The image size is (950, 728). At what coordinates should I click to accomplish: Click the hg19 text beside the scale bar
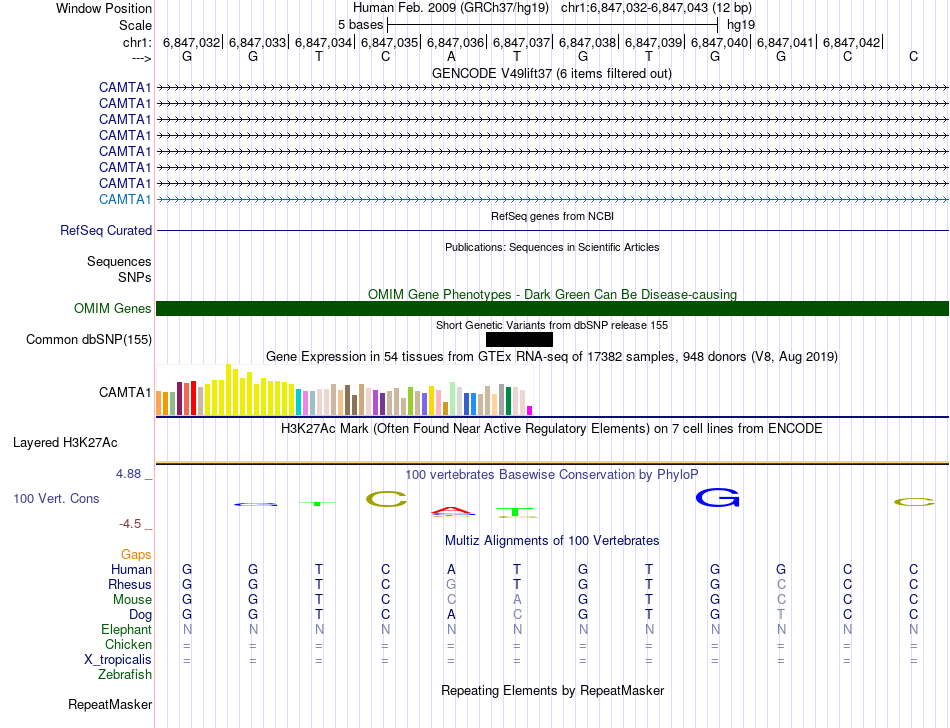coord(741,25)
